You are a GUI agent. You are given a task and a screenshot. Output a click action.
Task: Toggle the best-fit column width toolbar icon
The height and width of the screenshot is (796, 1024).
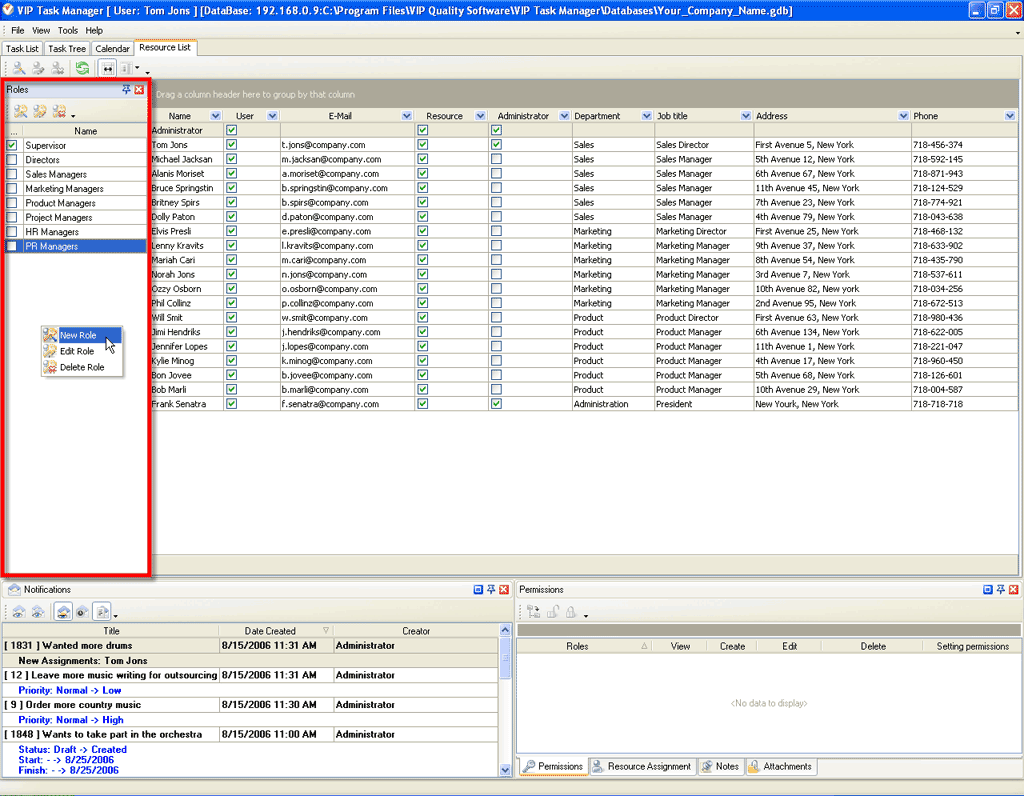coord(107,68)
